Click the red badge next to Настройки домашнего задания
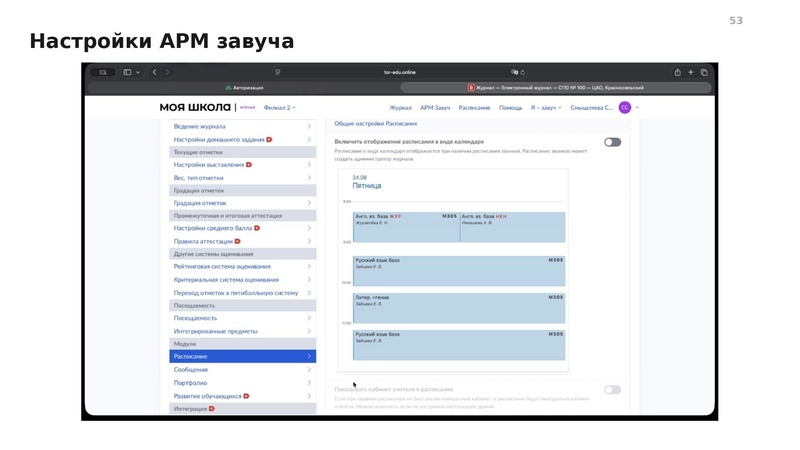 click(269, 139)
